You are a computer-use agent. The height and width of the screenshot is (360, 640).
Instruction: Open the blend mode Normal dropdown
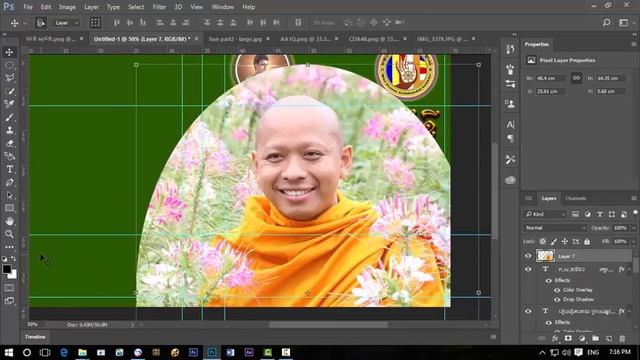click(555, 228)
